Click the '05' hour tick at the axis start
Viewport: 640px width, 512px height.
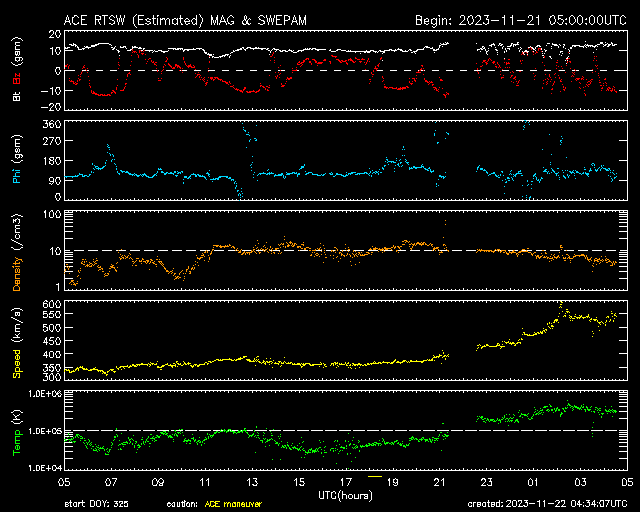[64, 482]
